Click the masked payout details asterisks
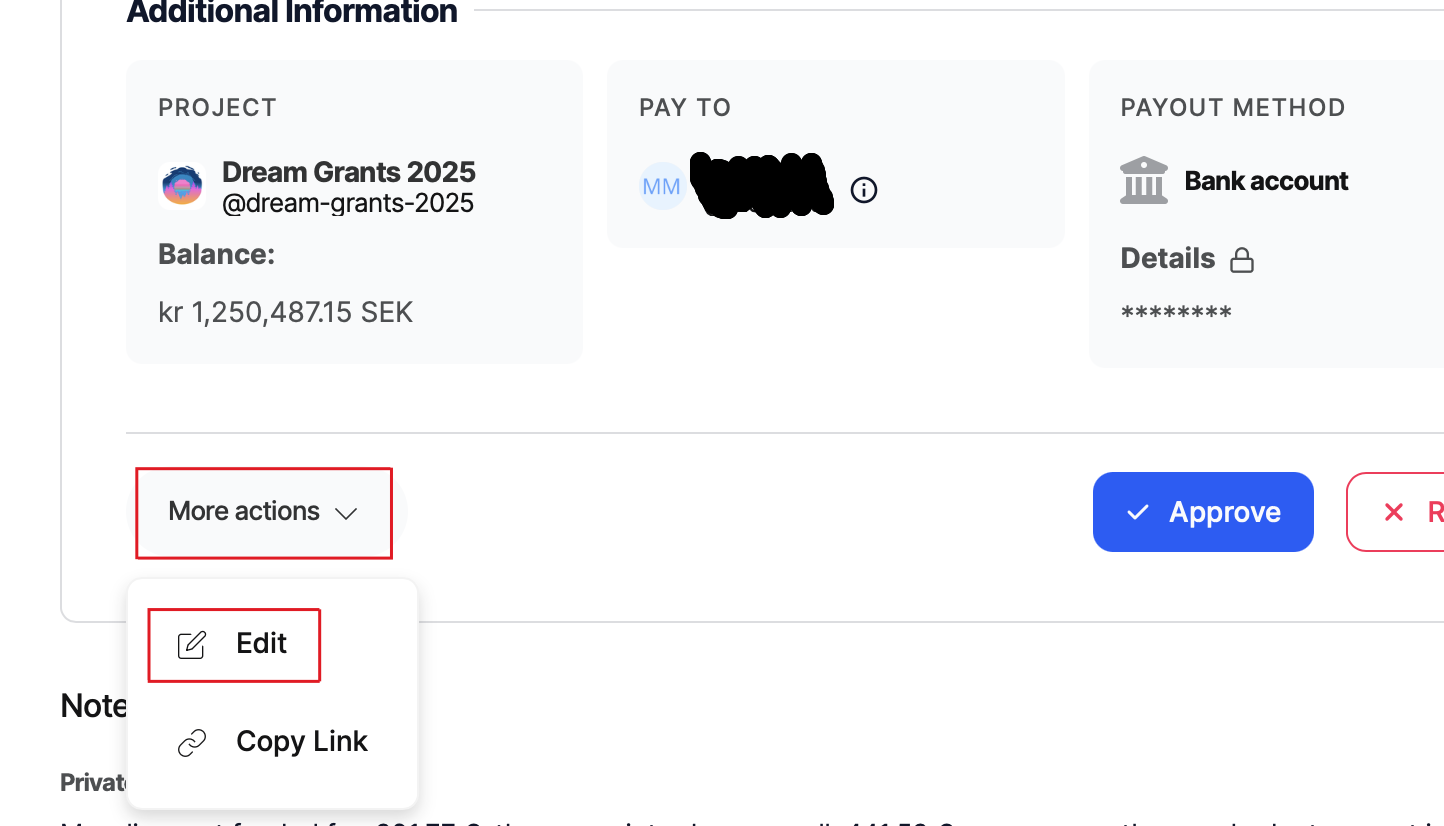1444x826 pixels. click(x=1176, y=314)
